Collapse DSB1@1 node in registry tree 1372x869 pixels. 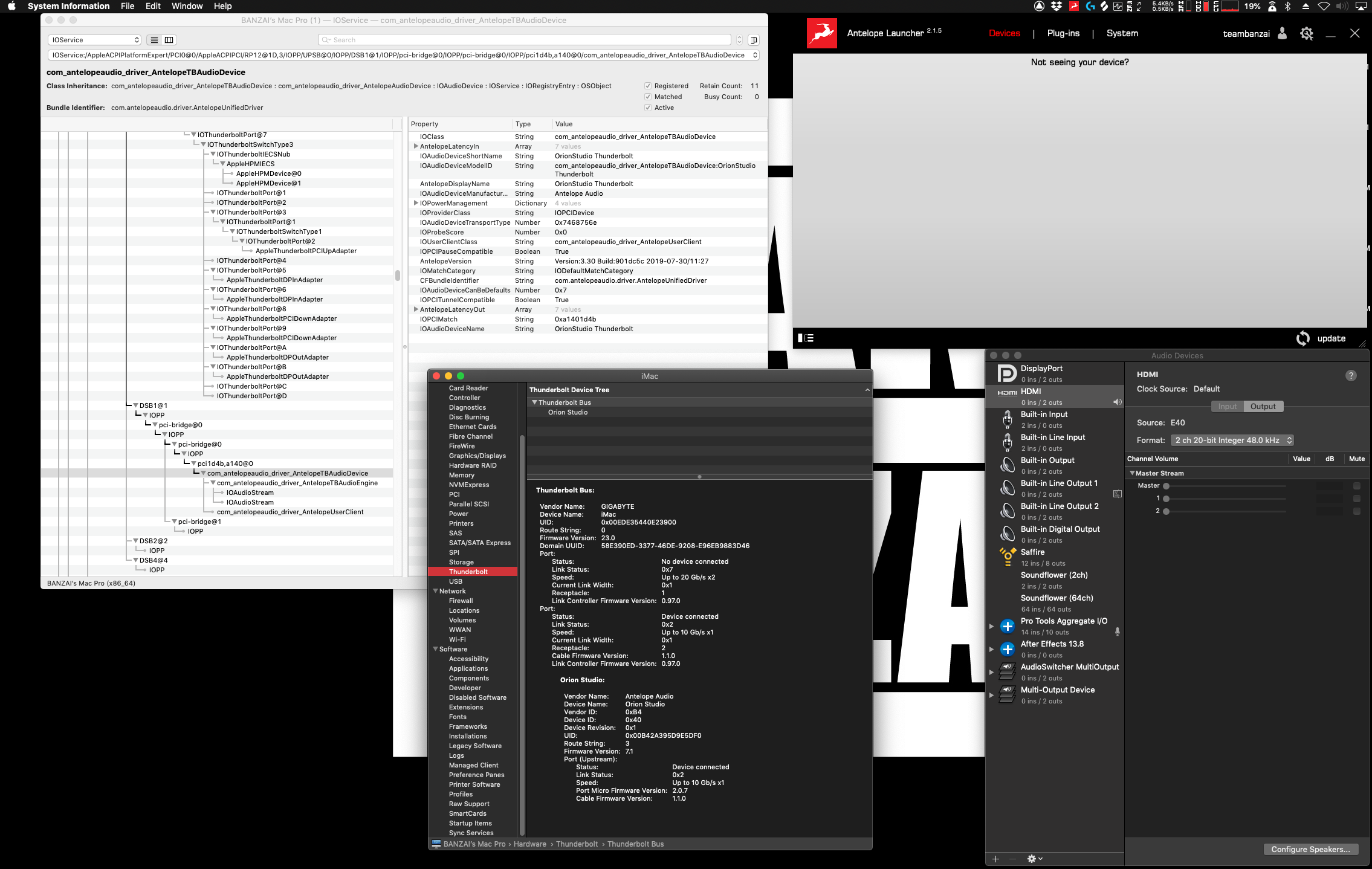click(135, 405)
